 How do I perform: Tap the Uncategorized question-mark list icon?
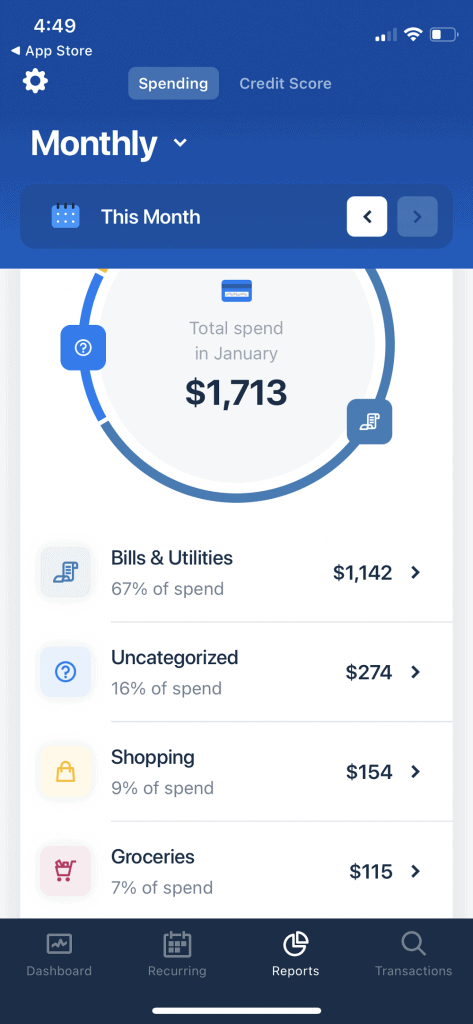(65, 672)
